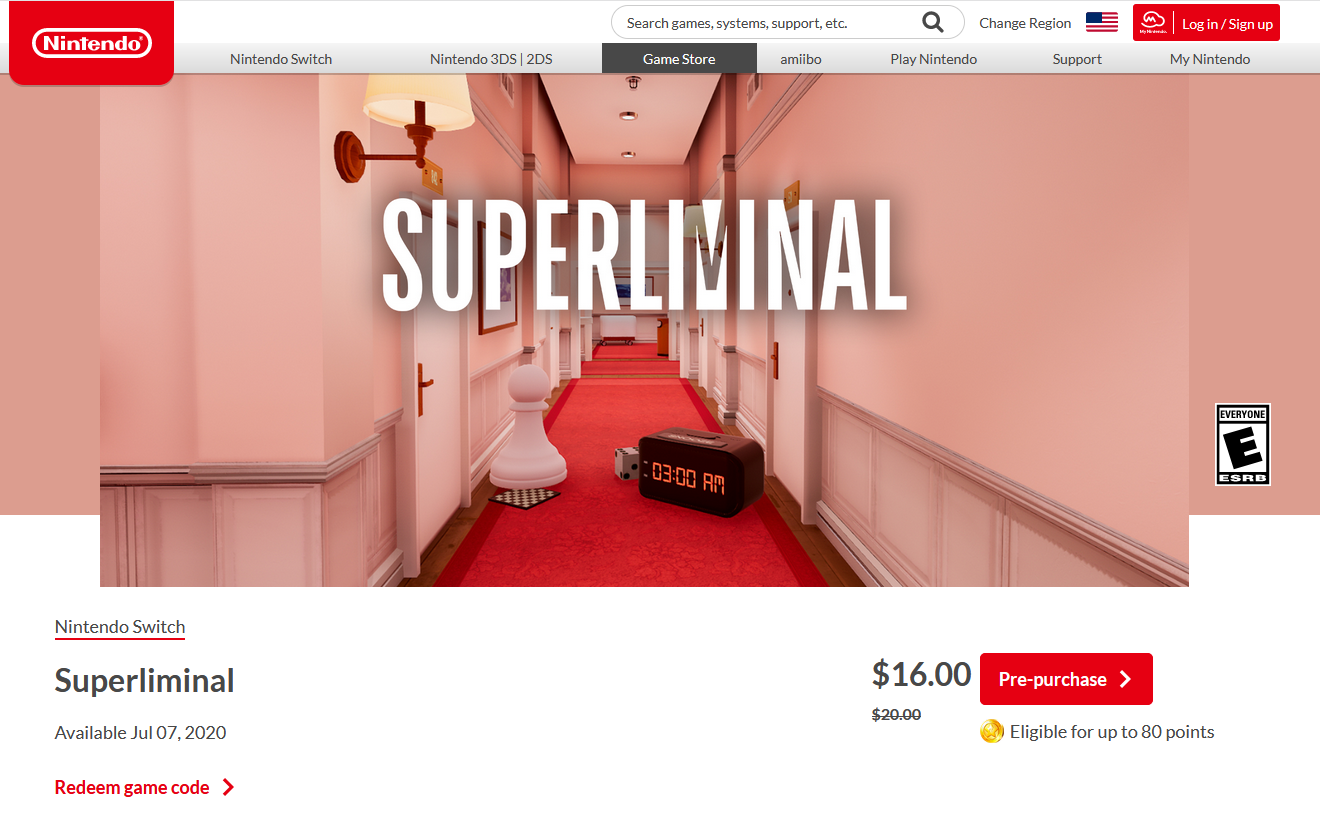Open the amiibo menu item
The width and height of the screenshot is (1320, 830).
(x=801, y=59)
